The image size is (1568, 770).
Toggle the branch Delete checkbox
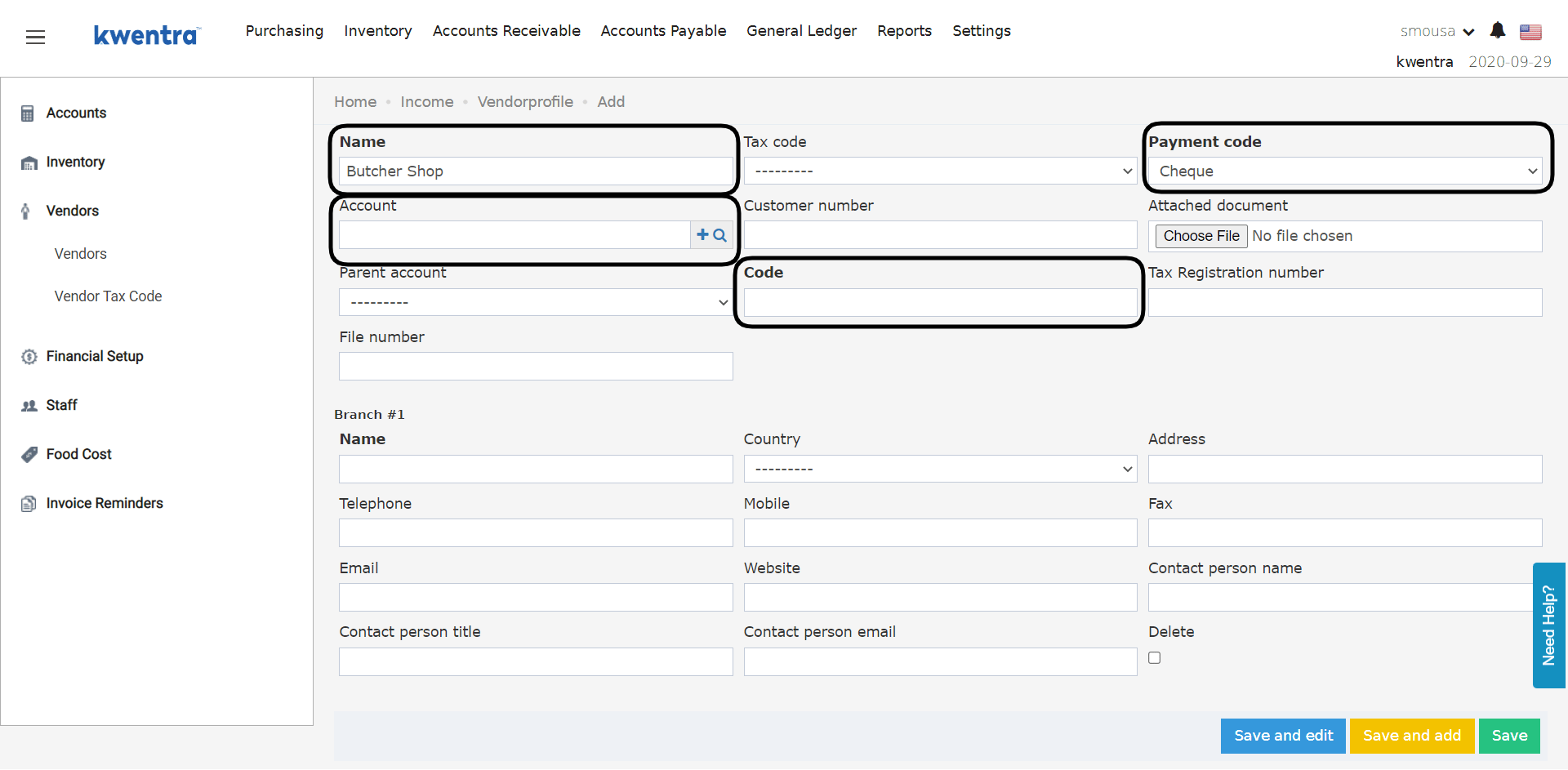(x=1154, y=657)
